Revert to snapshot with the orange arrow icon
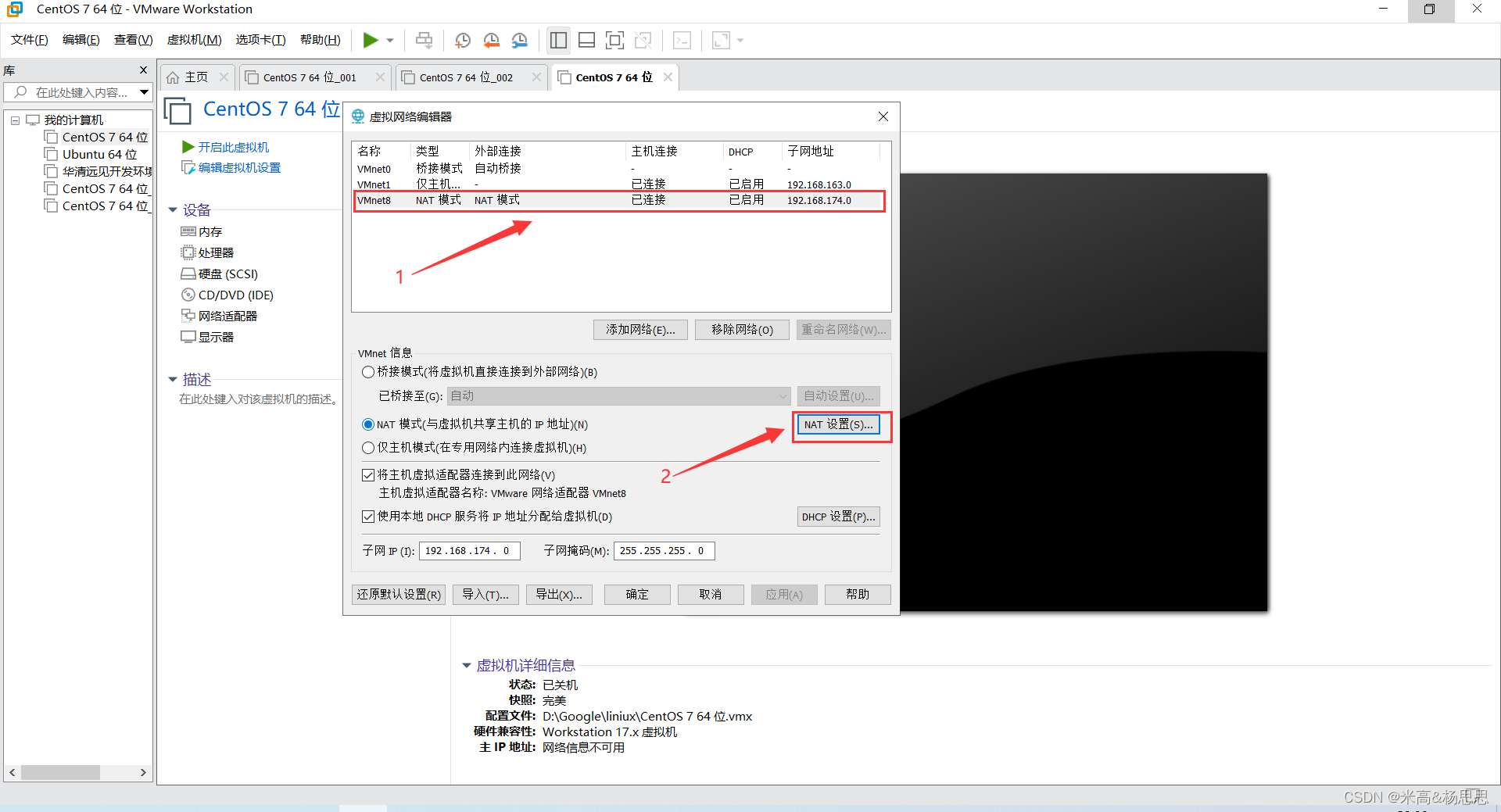Screen dimensions: 1501x812 492,40
